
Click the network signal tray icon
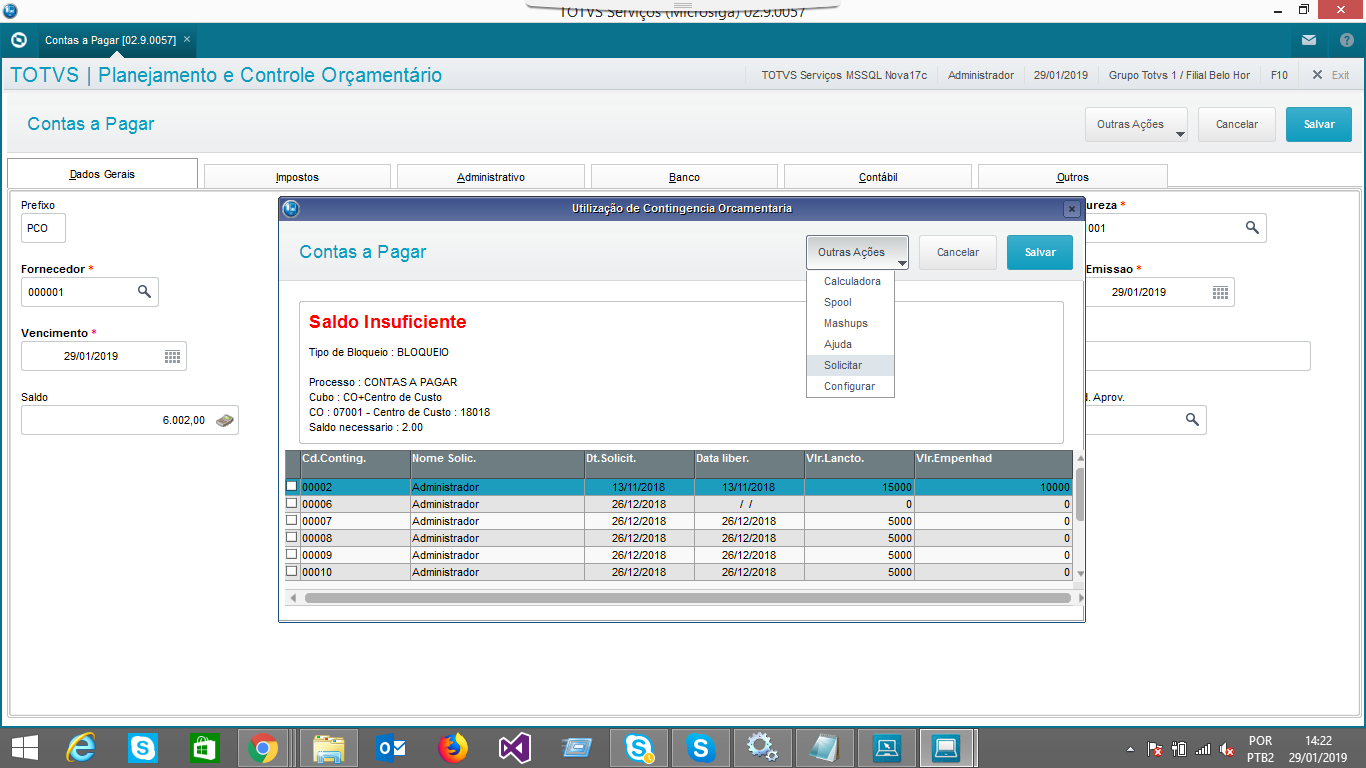1203,749
